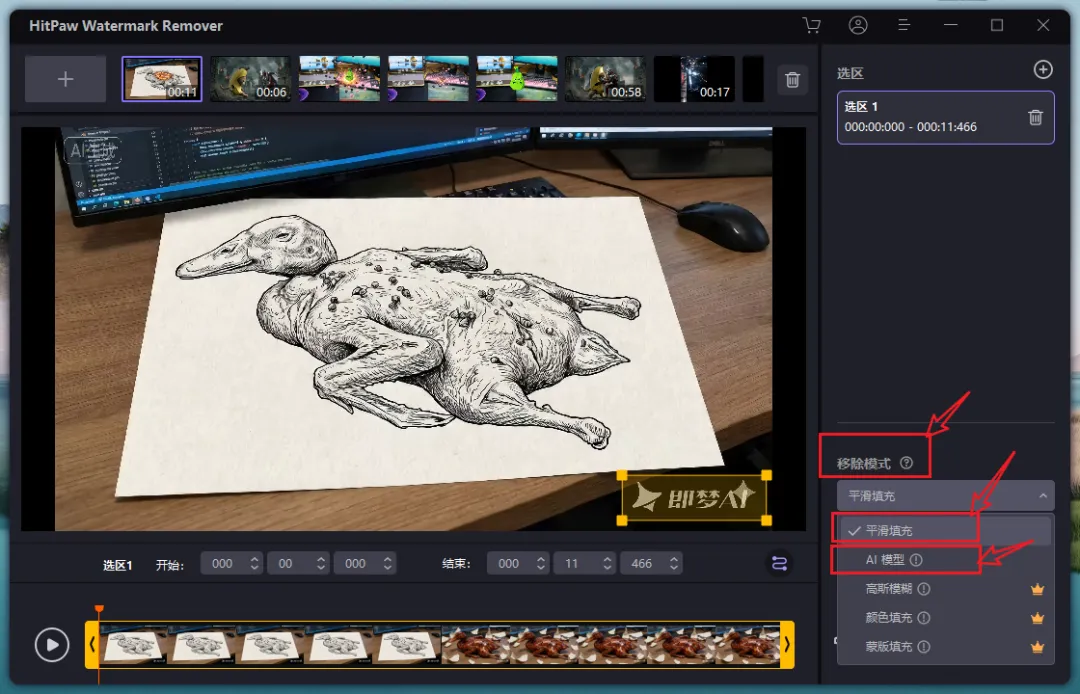Maximize the HitPaw Watermark Remover window

point(997,25)
